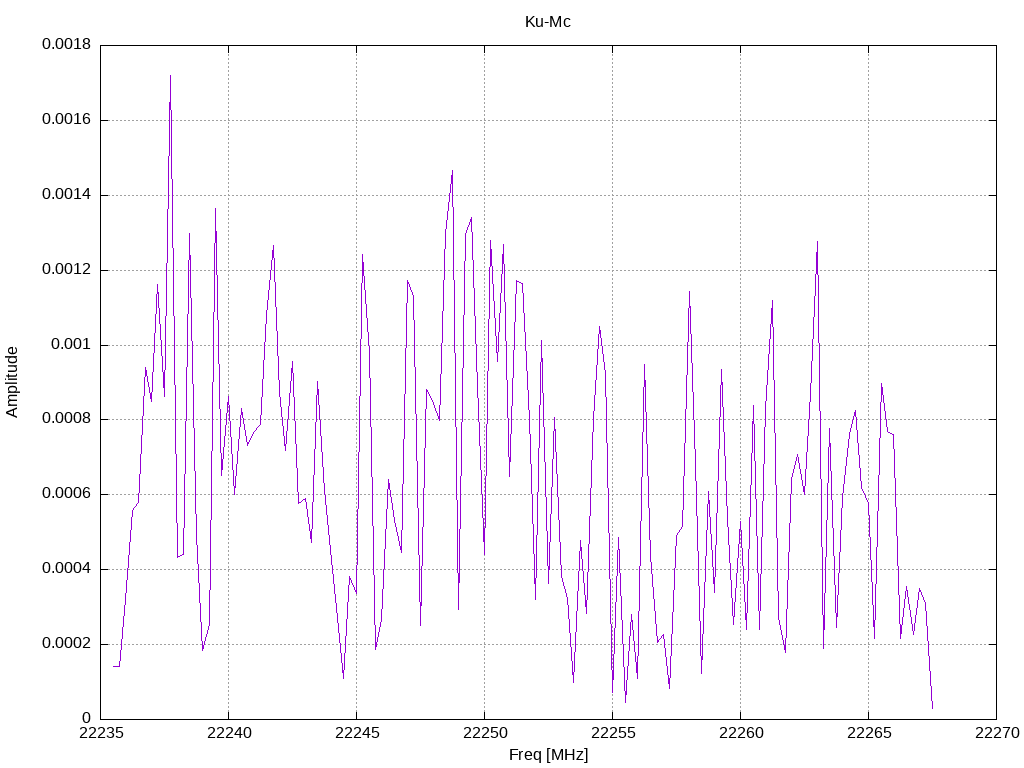Click the y-axis tick label 0
The height and width of the screenshot is (768, 1024).
coord(87,718)
